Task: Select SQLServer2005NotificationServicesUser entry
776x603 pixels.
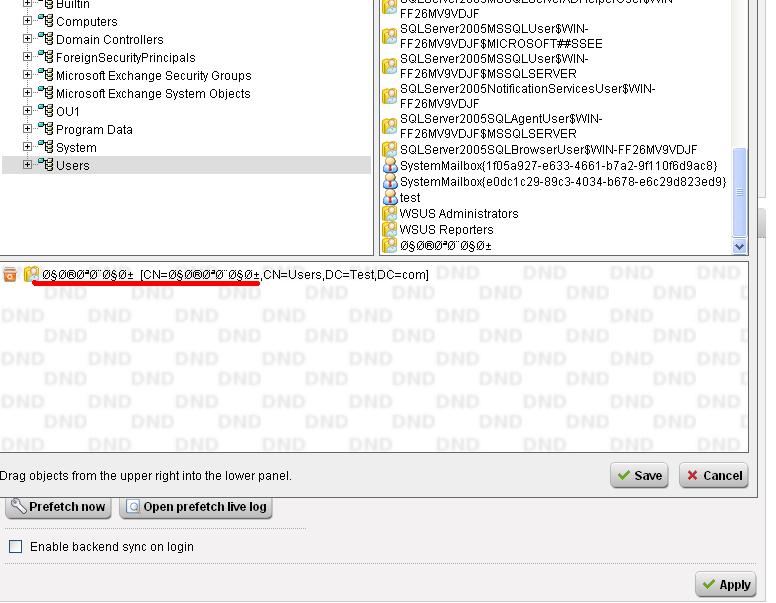Action: click(527, 96)
